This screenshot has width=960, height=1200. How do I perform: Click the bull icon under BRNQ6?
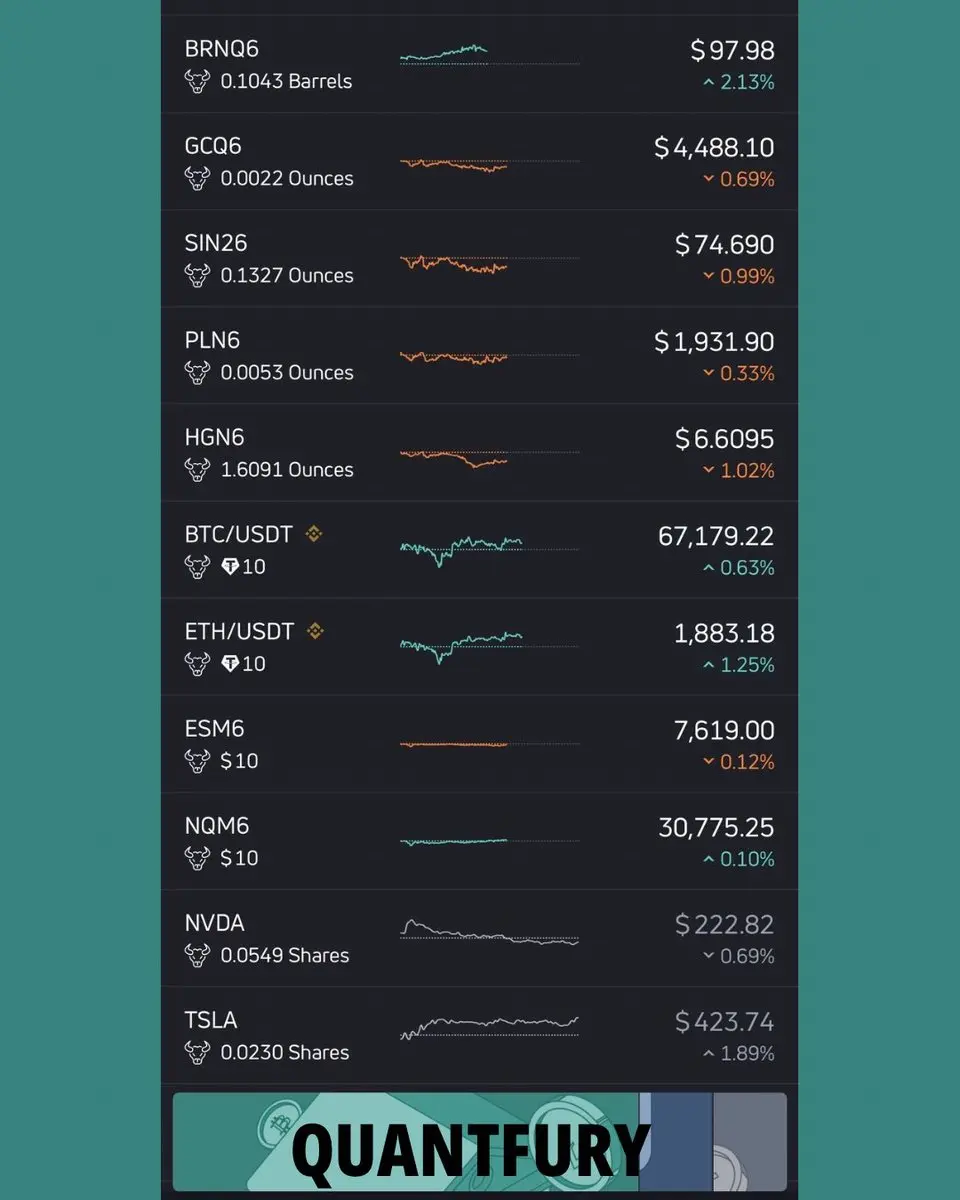[197, 81]
